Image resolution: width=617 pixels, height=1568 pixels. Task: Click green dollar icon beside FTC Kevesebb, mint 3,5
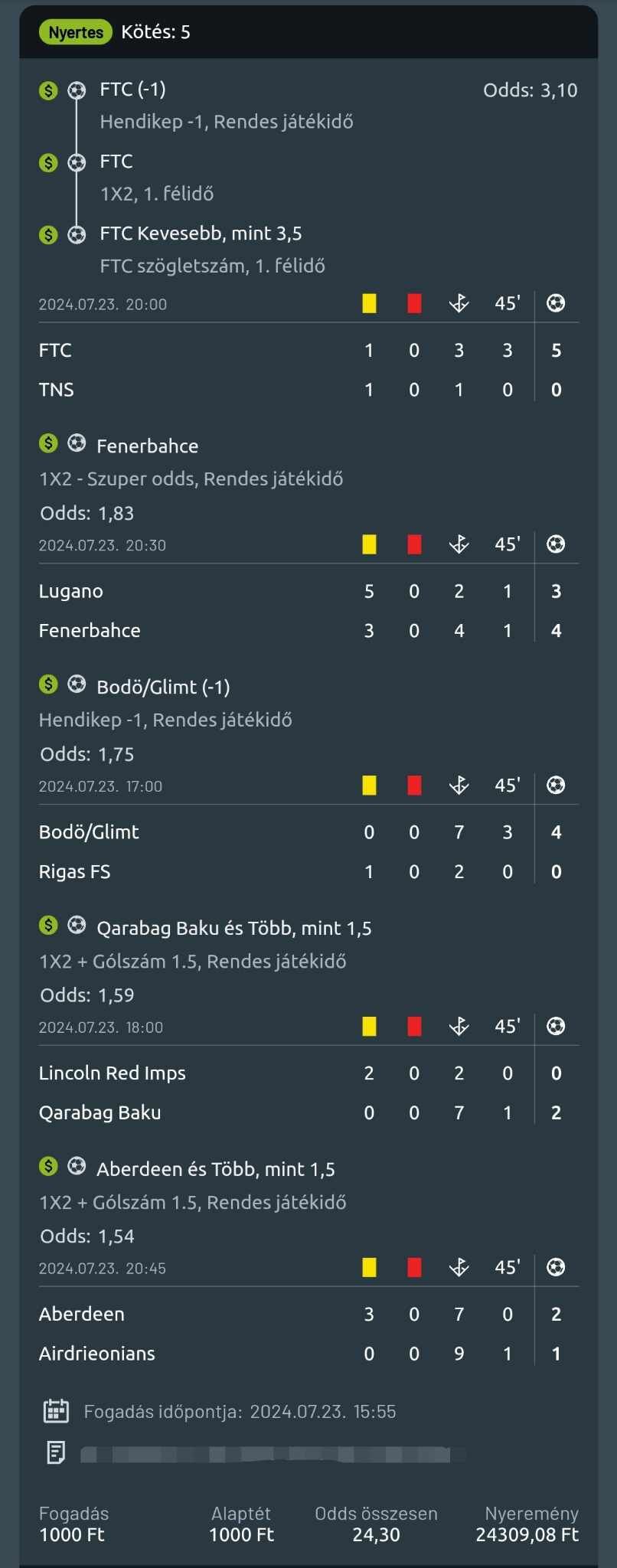[48, 234]
